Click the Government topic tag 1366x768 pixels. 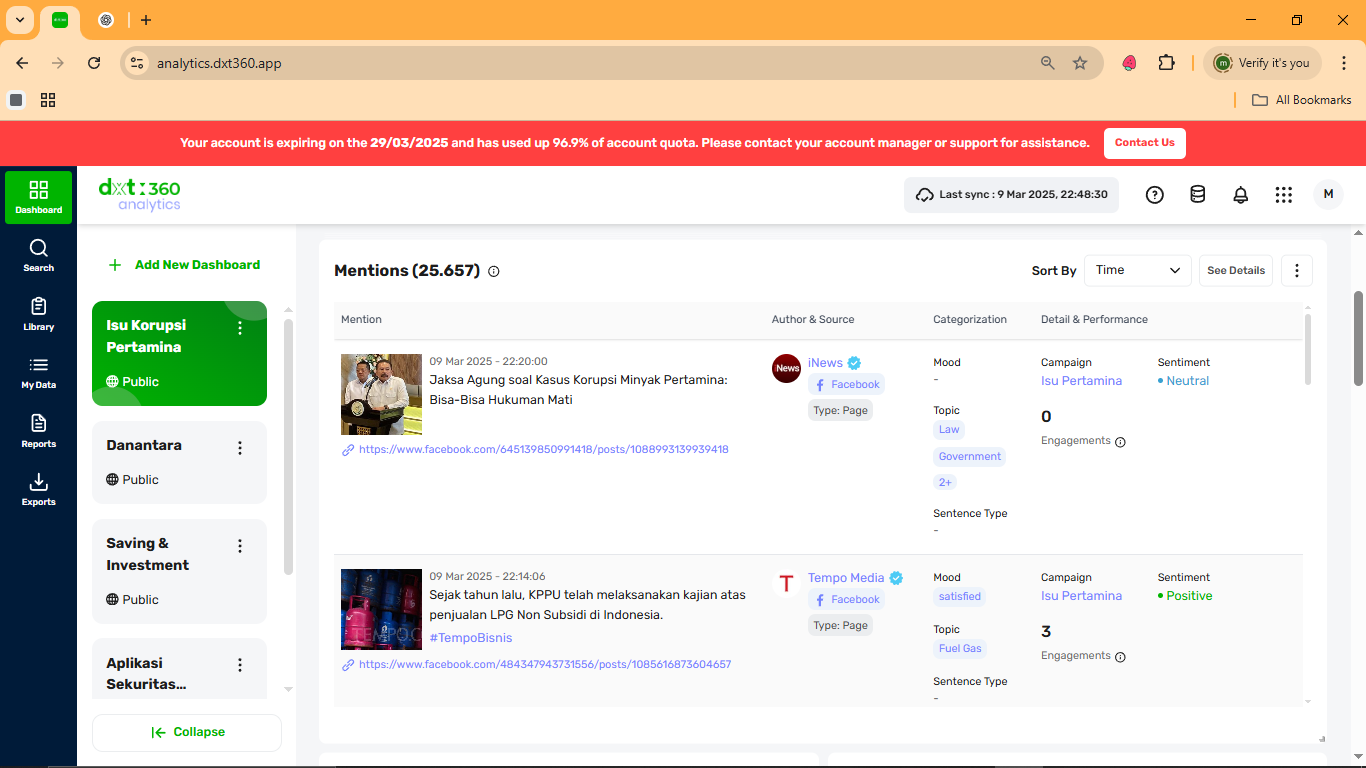point(969,457)
